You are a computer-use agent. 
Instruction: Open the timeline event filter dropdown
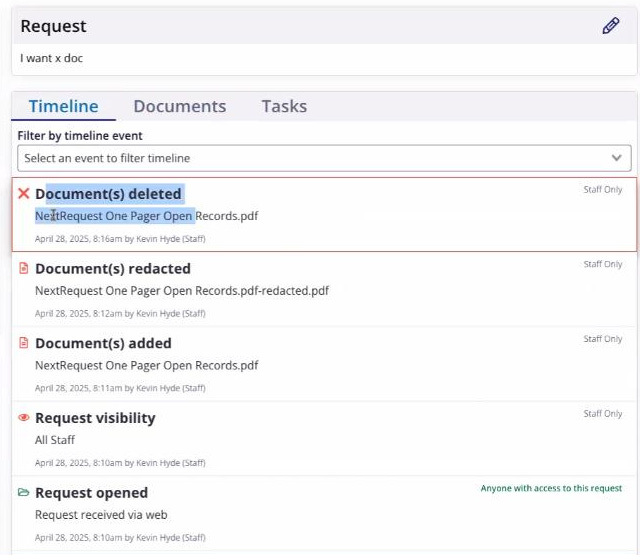(x=324, y=158)
